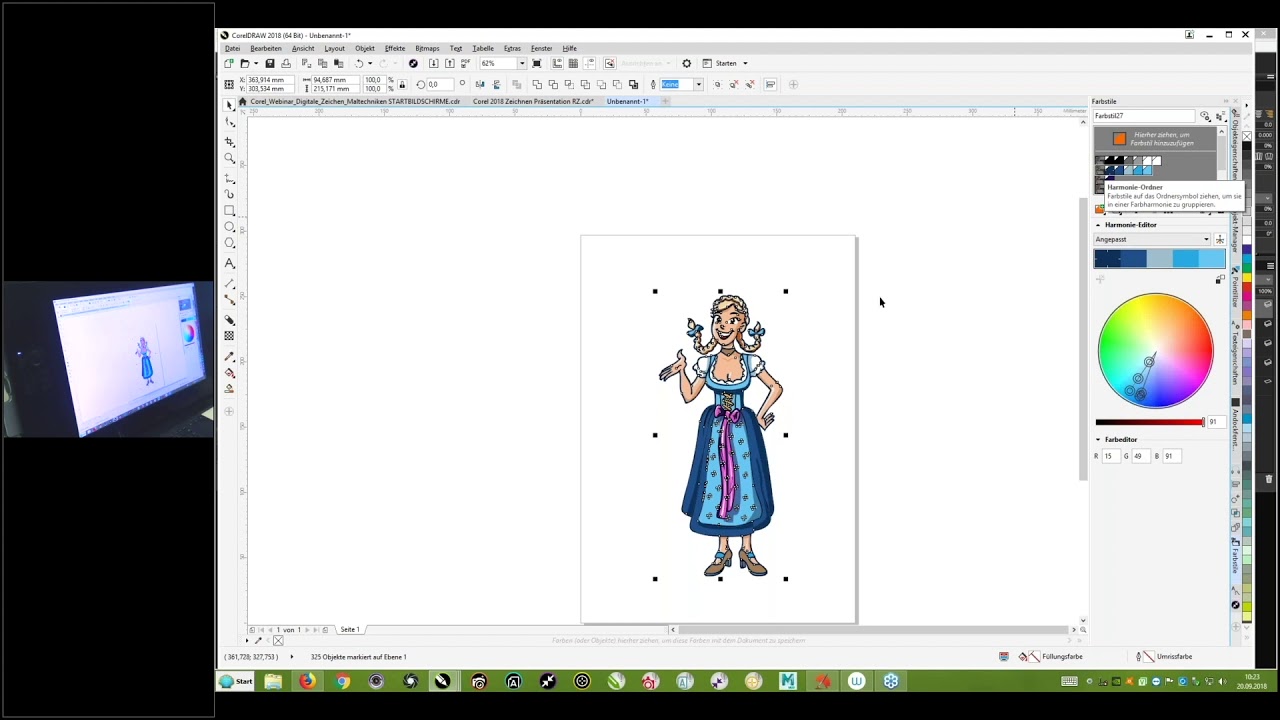Select the Pick (arrow) tool
This screenshot has width=1280, height=720.
(229, 104)
